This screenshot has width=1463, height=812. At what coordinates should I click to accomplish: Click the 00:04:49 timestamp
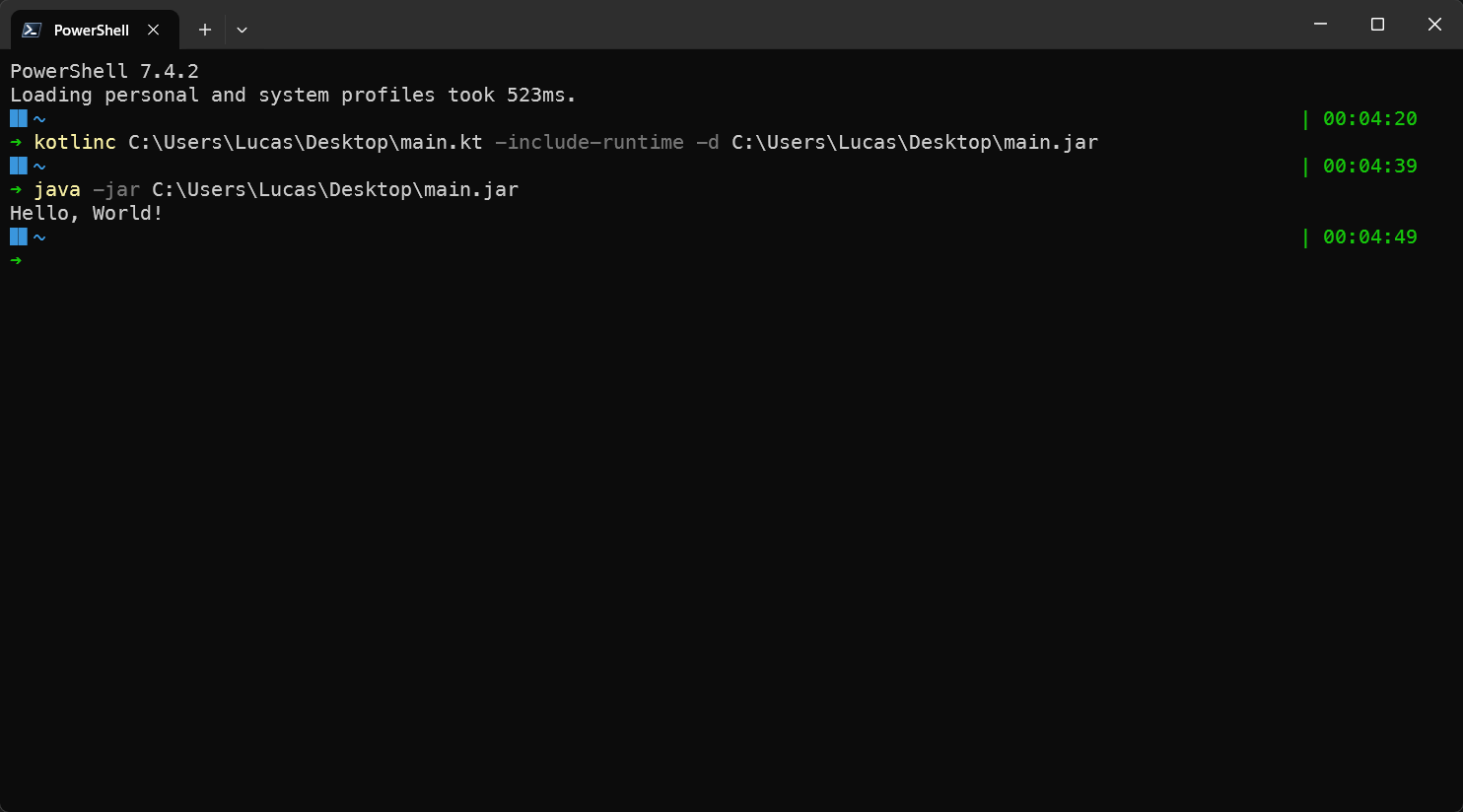coord(1369,237)
